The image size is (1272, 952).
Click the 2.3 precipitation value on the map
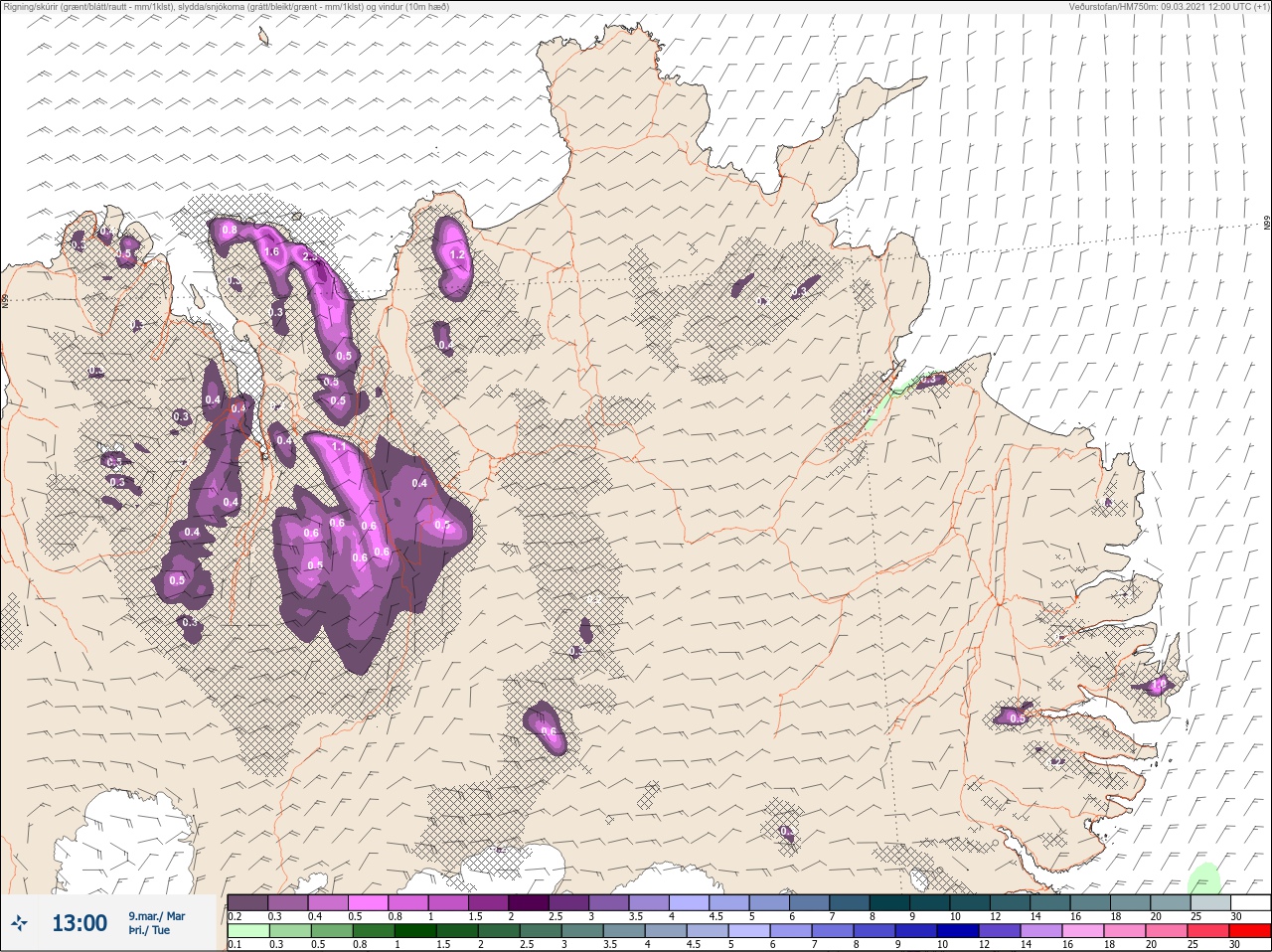(x=310, y=256)
